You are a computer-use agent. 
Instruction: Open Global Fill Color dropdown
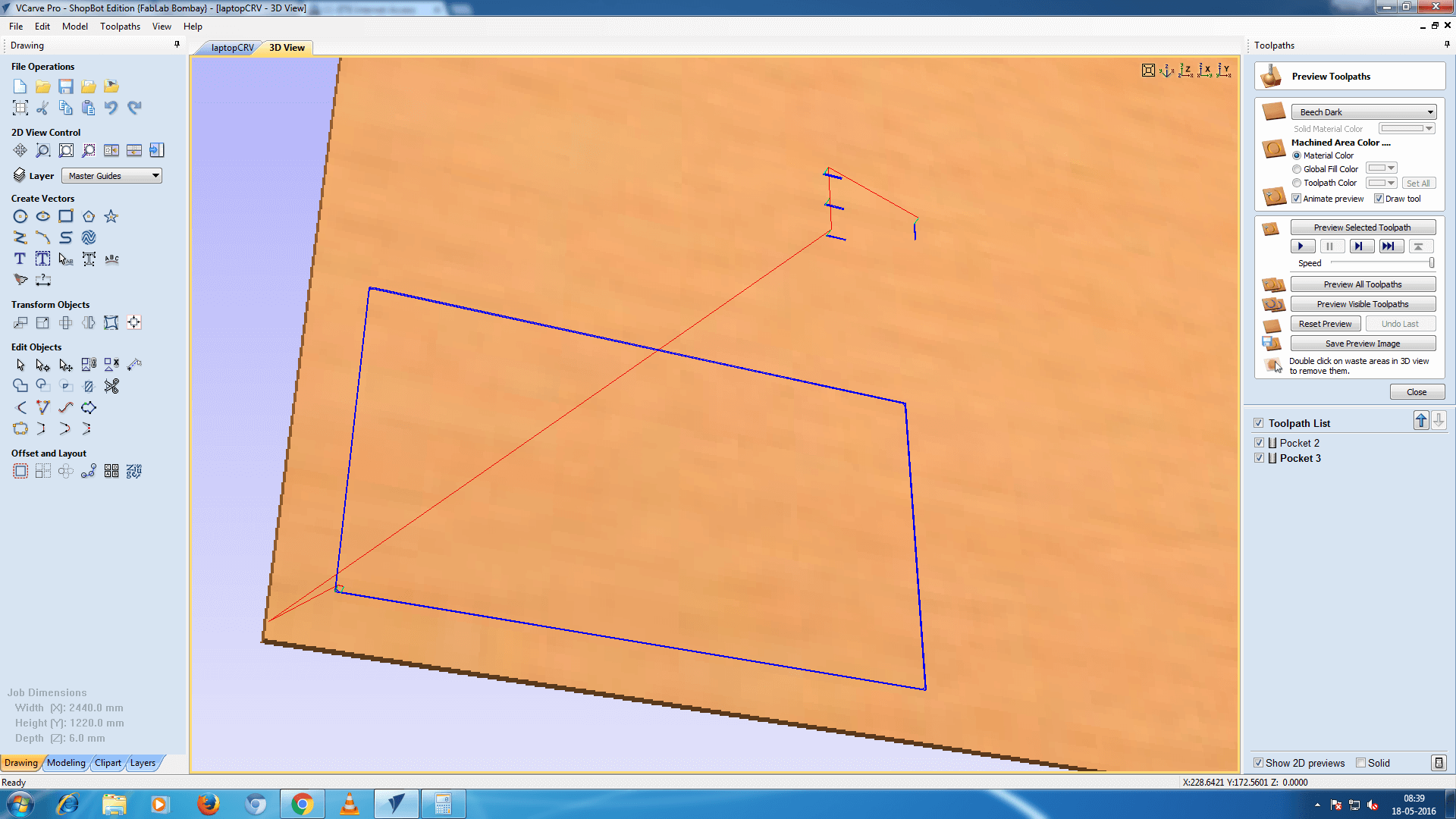tap(1381, 168)
